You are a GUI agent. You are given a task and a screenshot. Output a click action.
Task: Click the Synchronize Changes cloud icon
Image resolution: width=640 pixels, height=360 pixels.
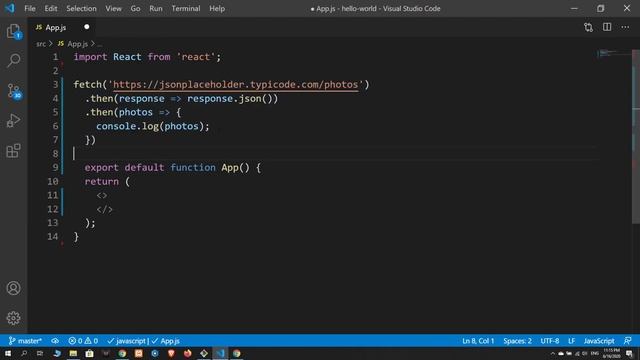tap(55, 341)
